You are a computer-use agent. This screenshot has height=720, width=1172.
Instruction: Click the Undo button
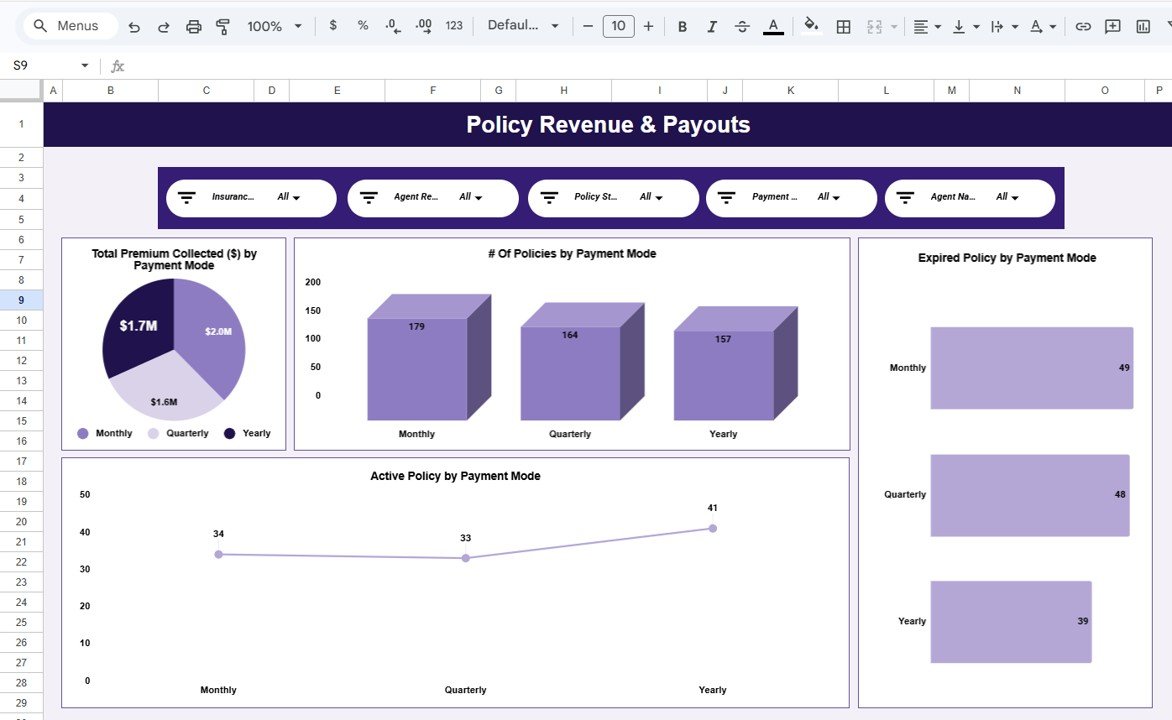134,26
